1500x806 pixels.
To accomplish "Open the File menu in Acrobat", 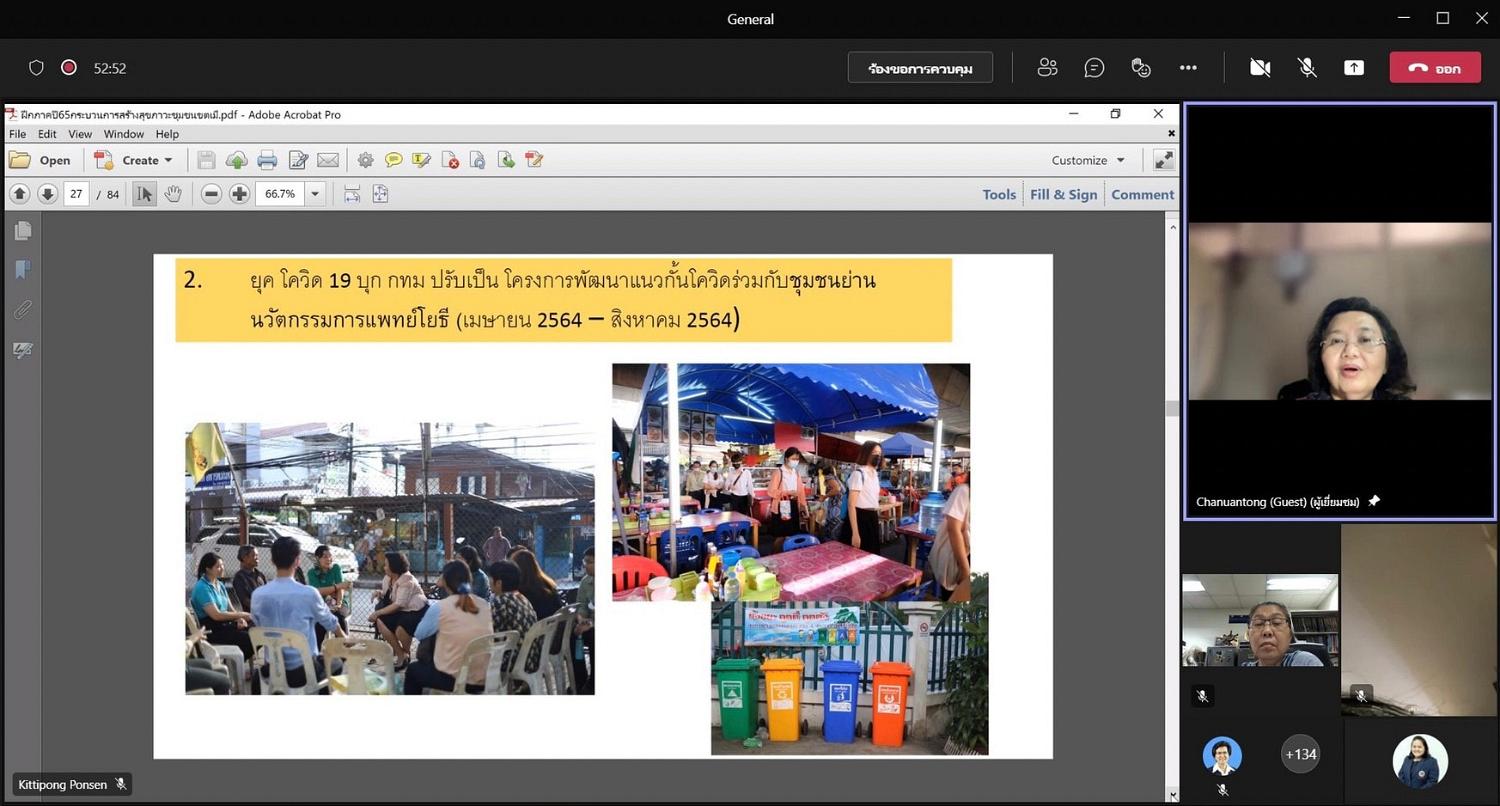I will tap(18, 134).
